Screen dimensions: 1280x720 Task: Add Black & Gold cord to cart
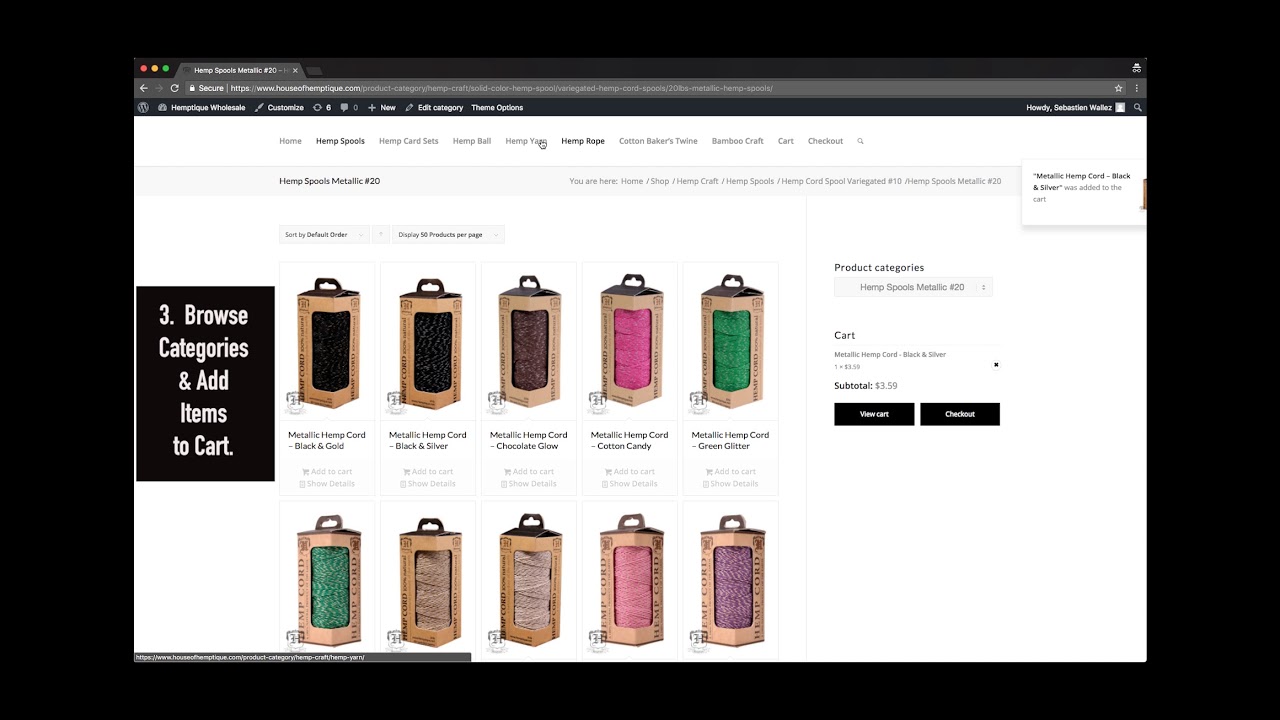327,472
